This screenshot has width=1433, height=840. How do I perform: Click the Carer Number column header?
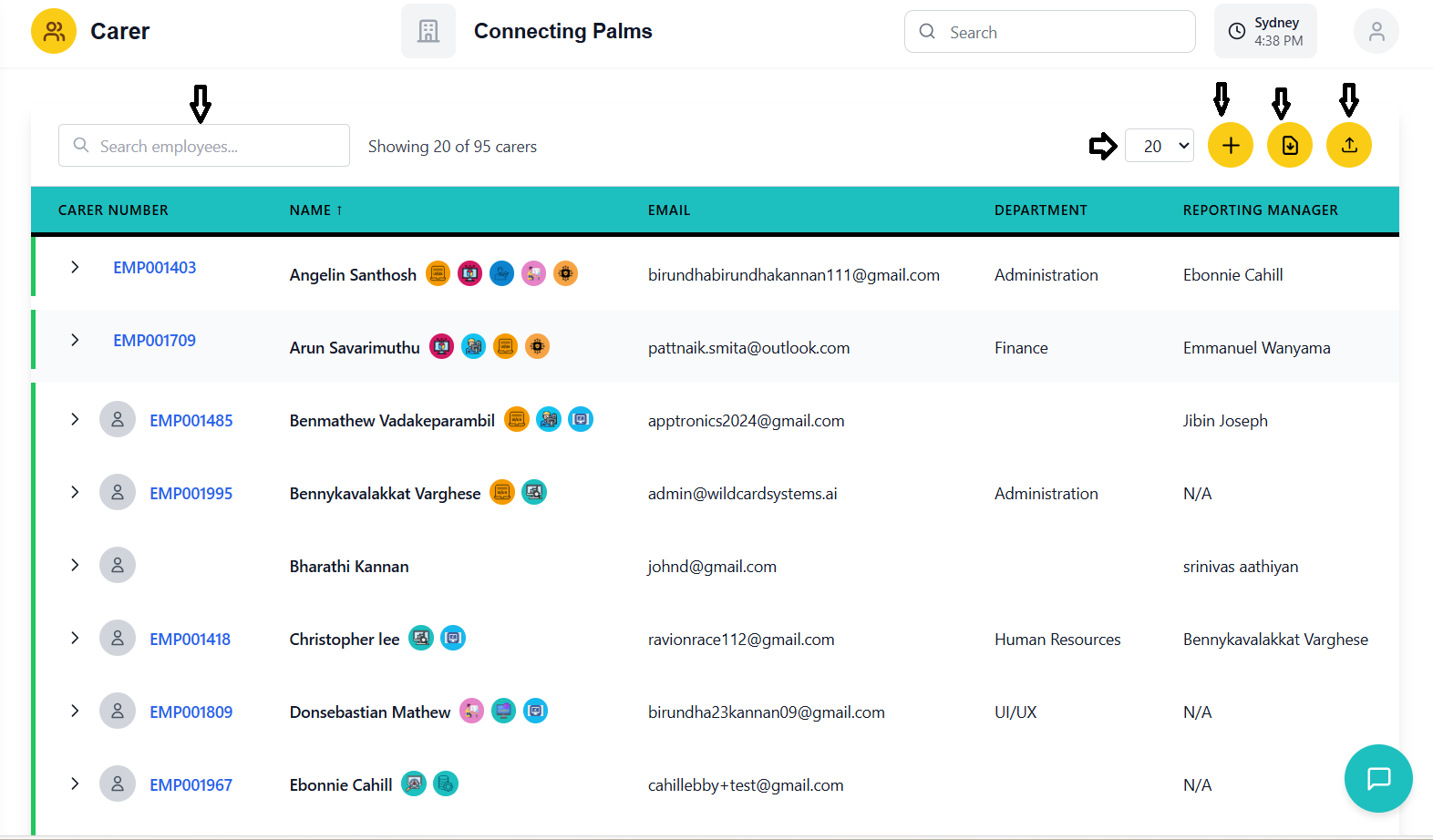[x=113, y=210]
